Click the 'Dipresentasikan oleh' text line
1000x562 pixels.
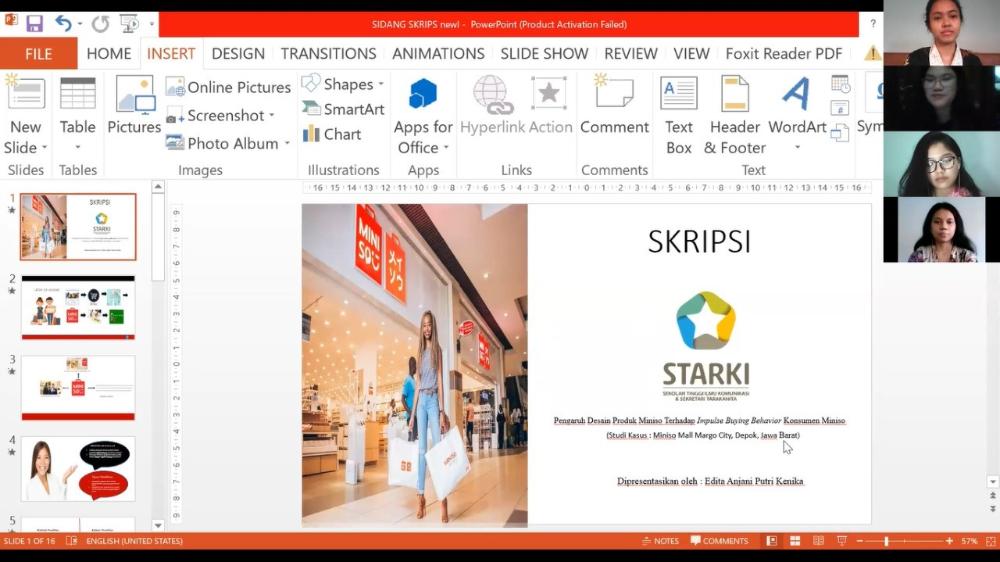coord(710,481)
